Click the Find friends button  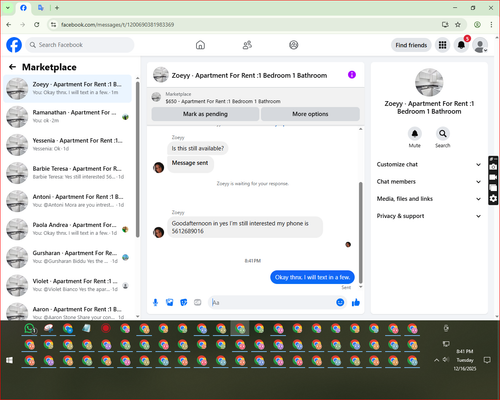tap(411, 45)
